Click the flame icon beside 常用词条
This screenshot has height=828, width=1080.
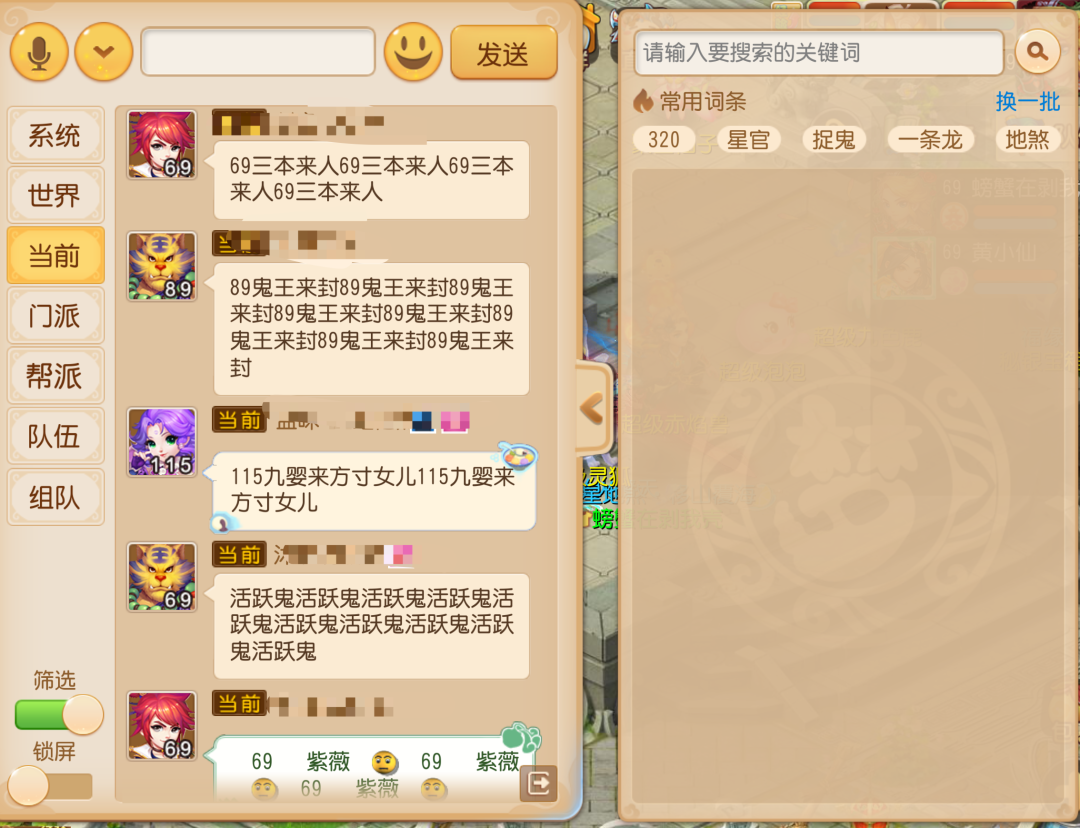coord(643,102)
